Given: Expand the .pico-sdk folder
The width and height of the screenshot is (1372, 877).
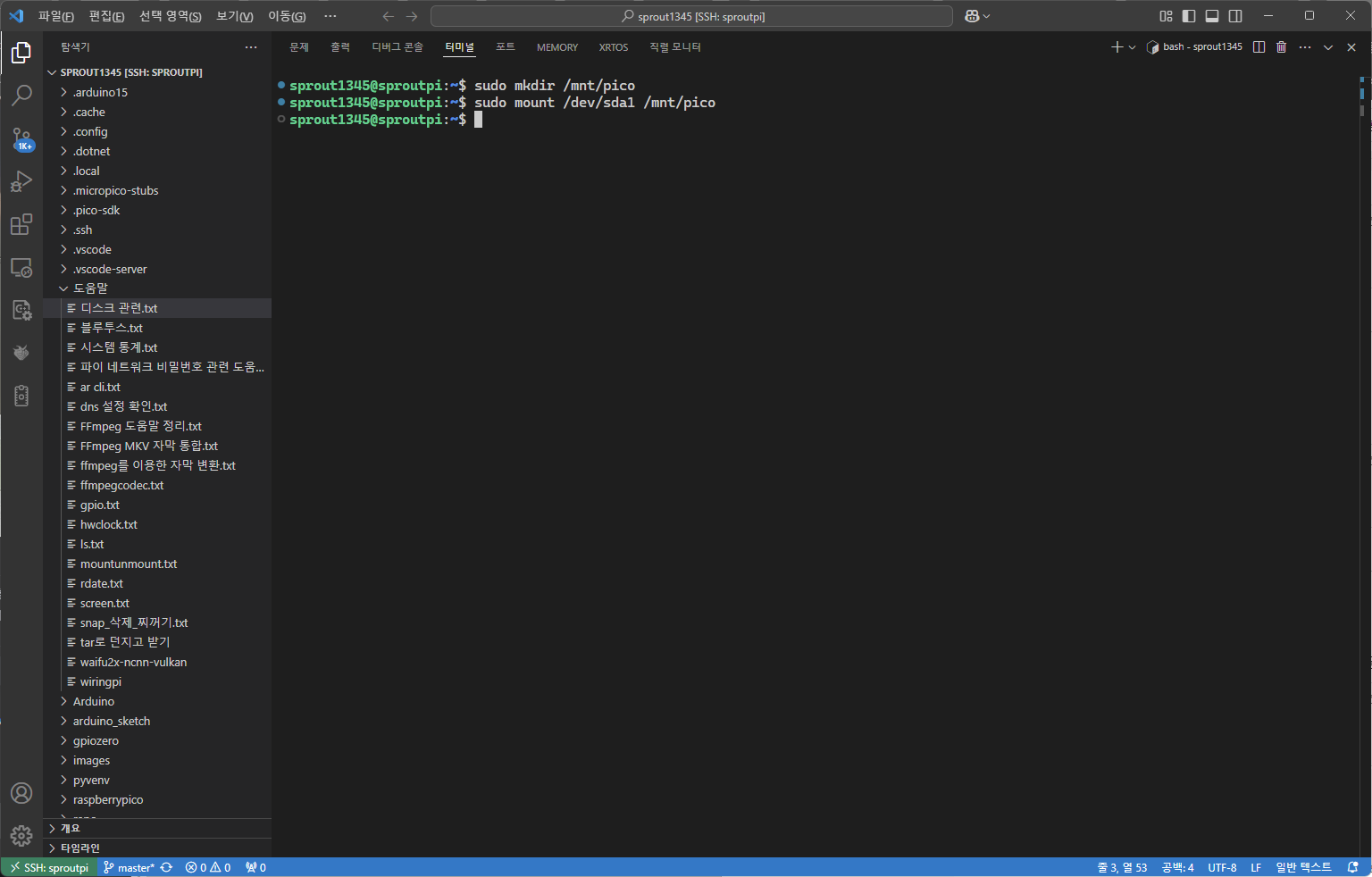Looking at the screenshot, I should click(157, 210).
